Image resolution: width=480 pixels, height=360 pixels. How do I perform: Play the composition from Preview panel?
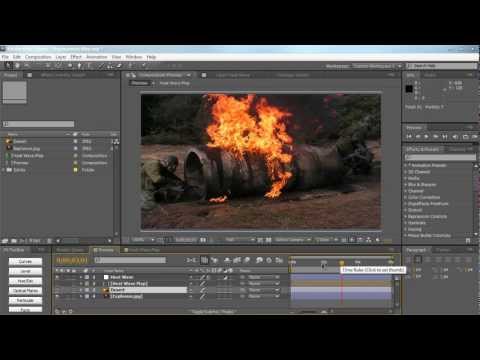point(426,137)
